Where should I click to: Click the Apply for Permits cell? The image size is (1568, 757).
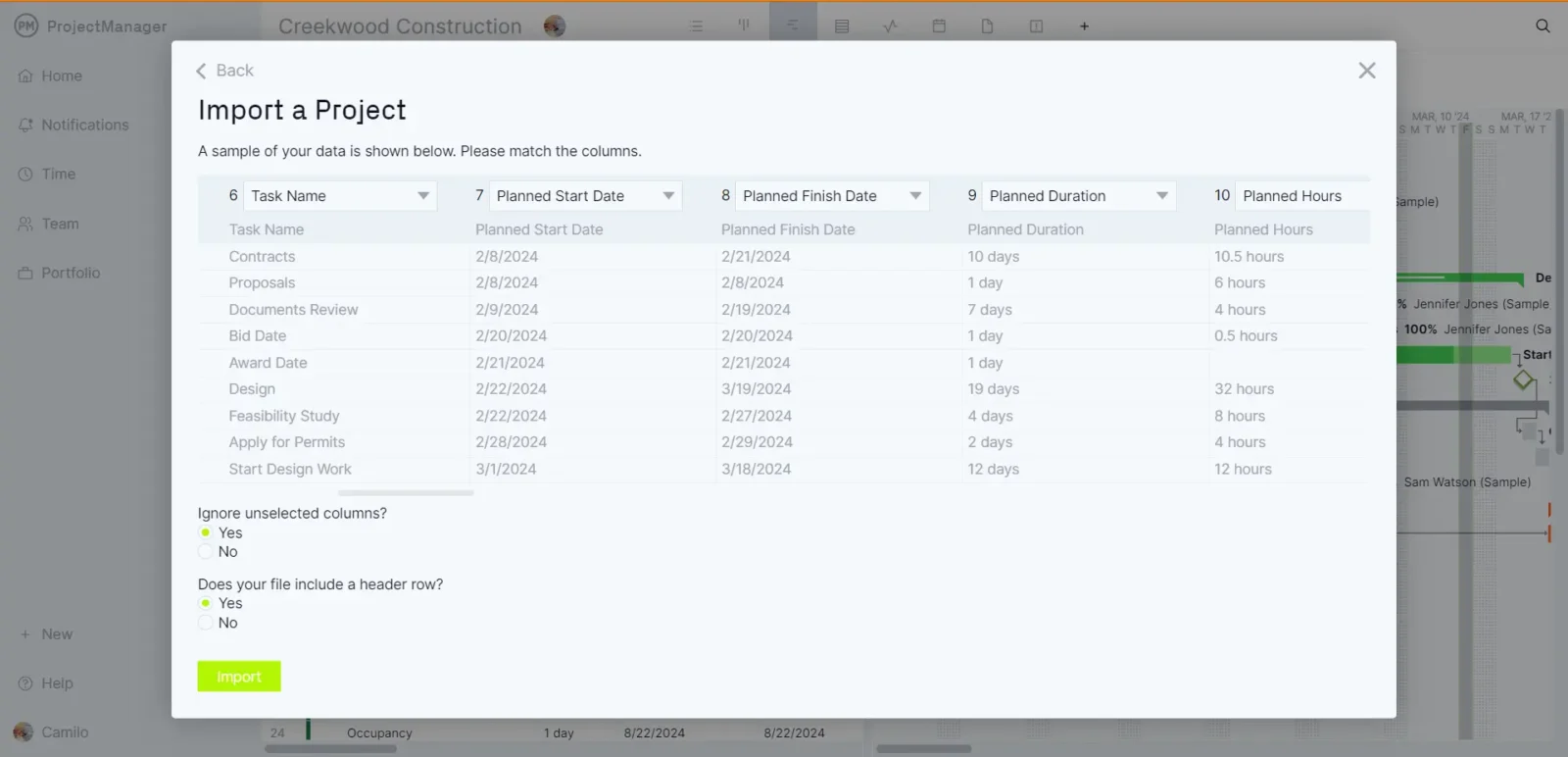coord(286,442)
